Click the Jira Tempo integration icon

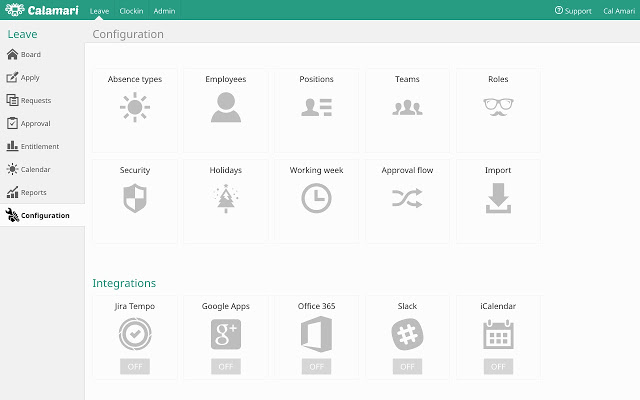pos(135,334)
